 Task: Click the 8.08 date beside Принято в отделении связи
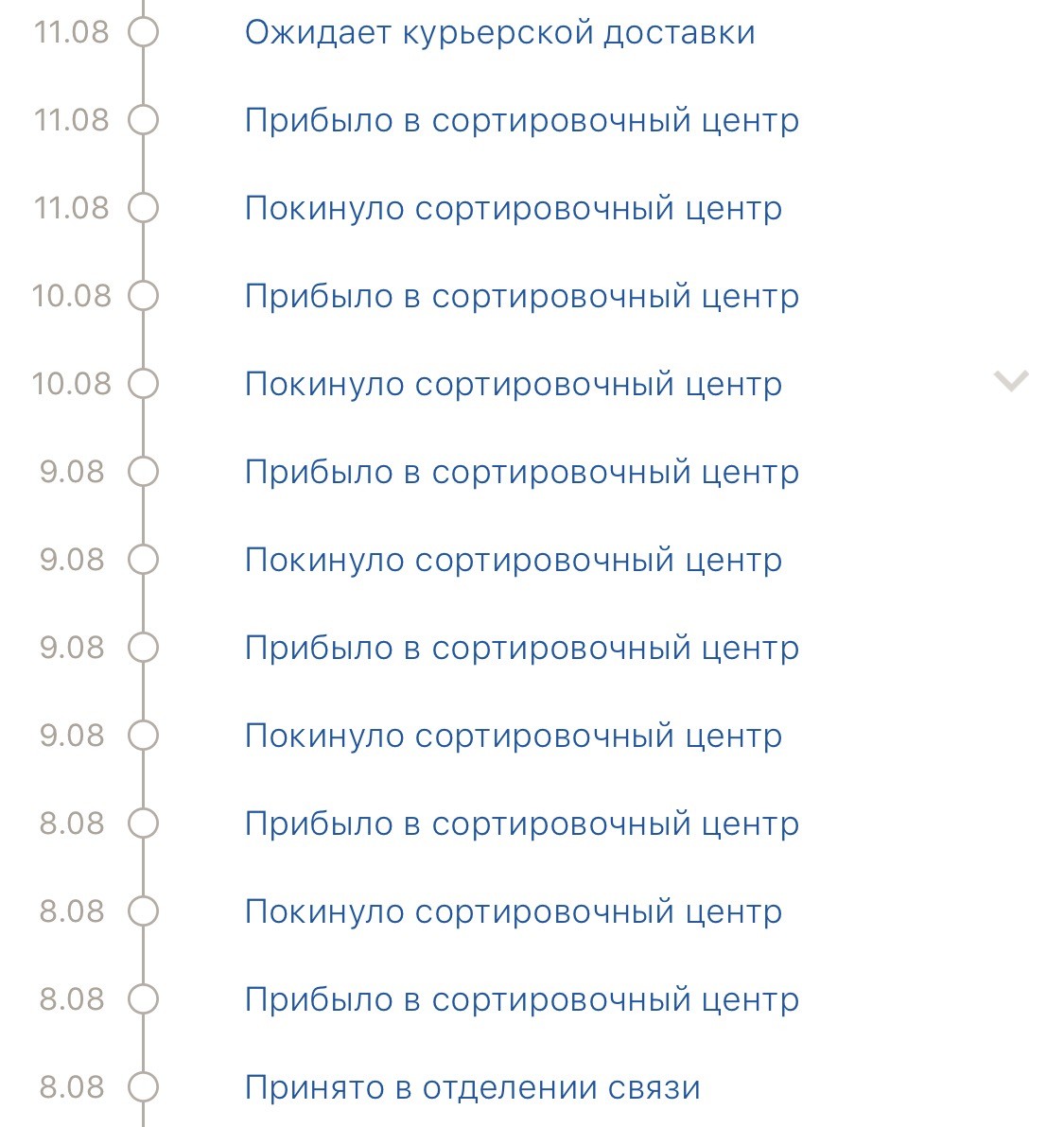coord(71,1087)
